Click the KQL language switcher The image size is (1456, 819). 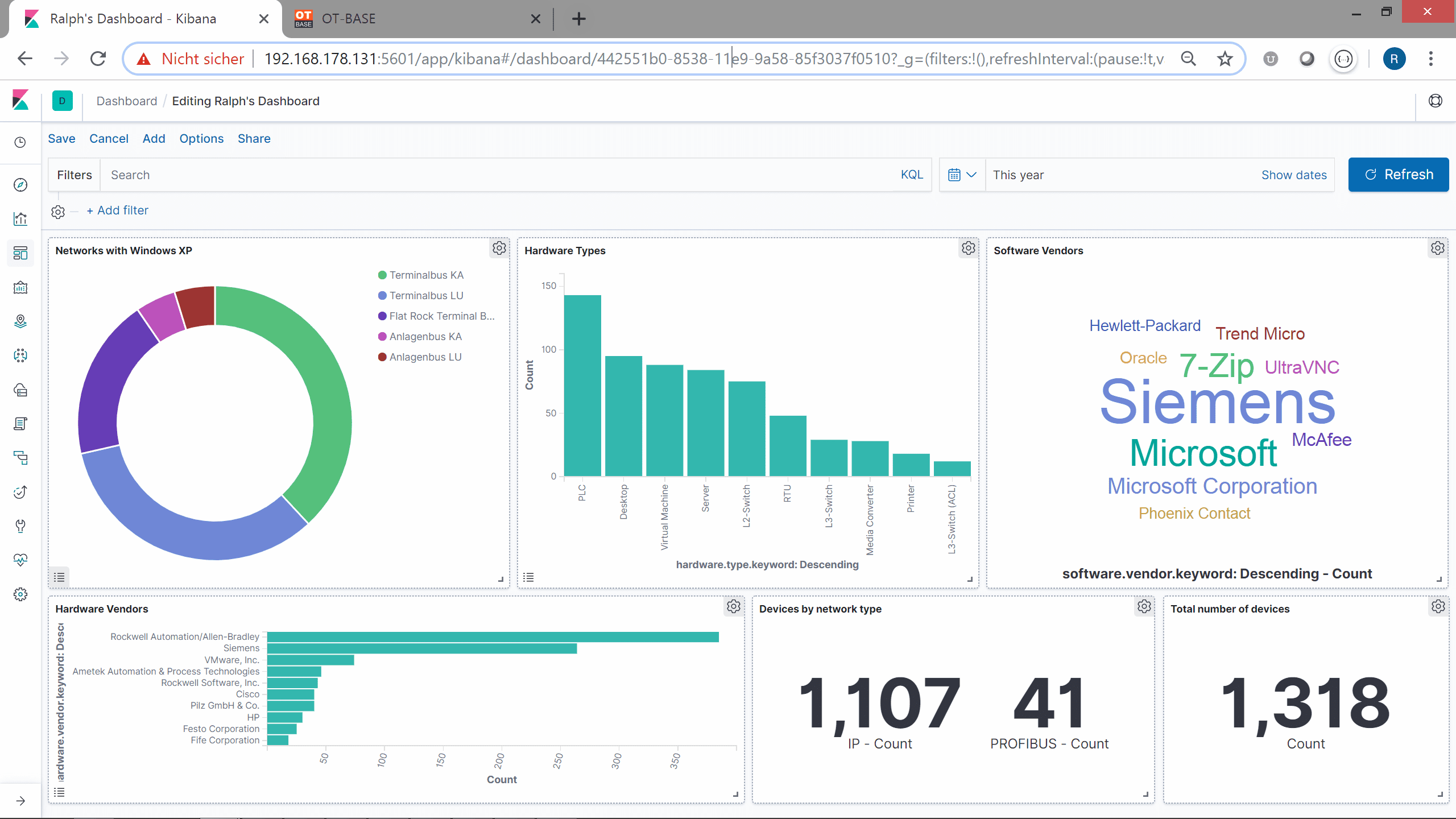912,175
